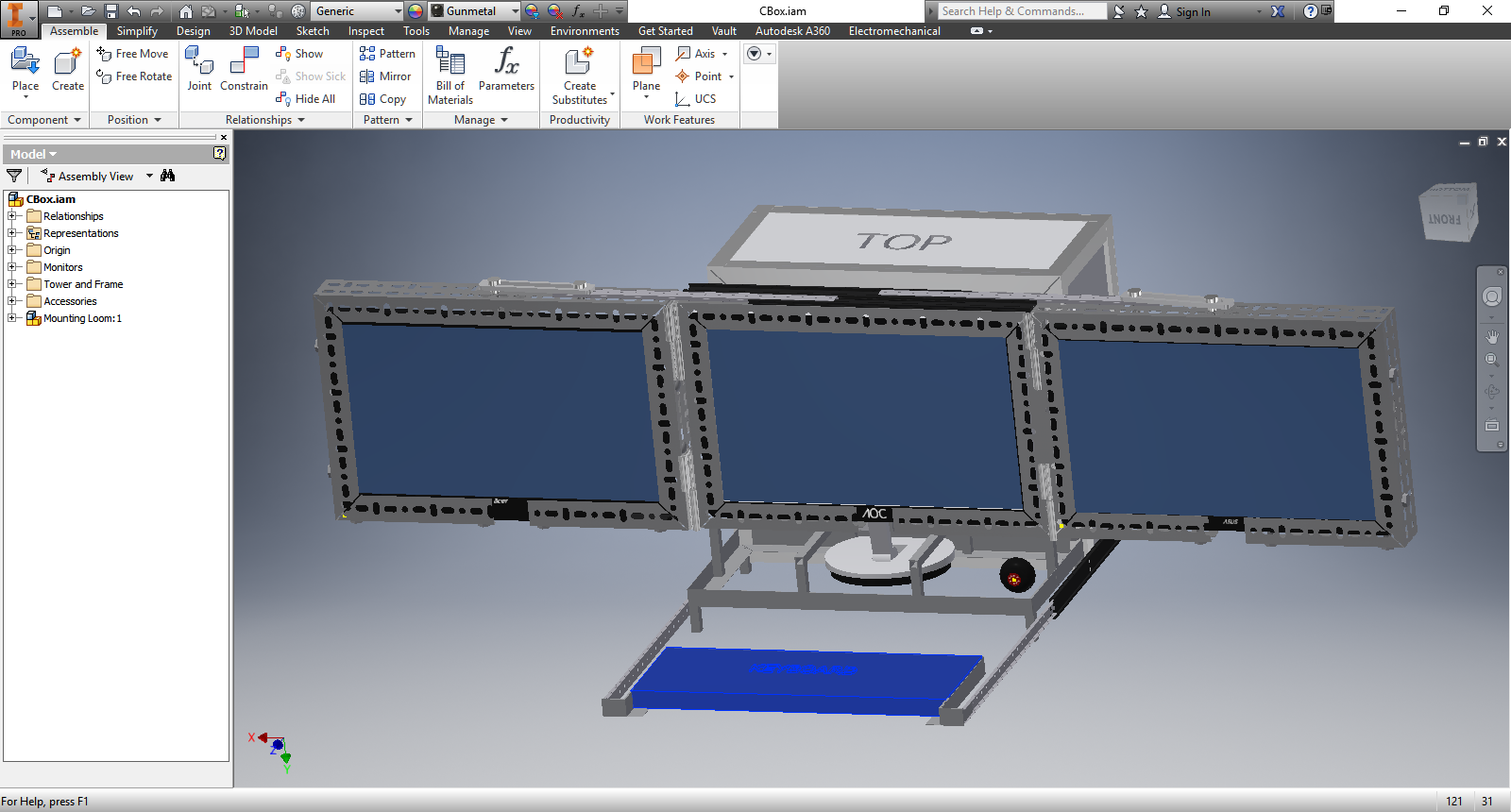Click the Free Rotate tool

[134, 76]
